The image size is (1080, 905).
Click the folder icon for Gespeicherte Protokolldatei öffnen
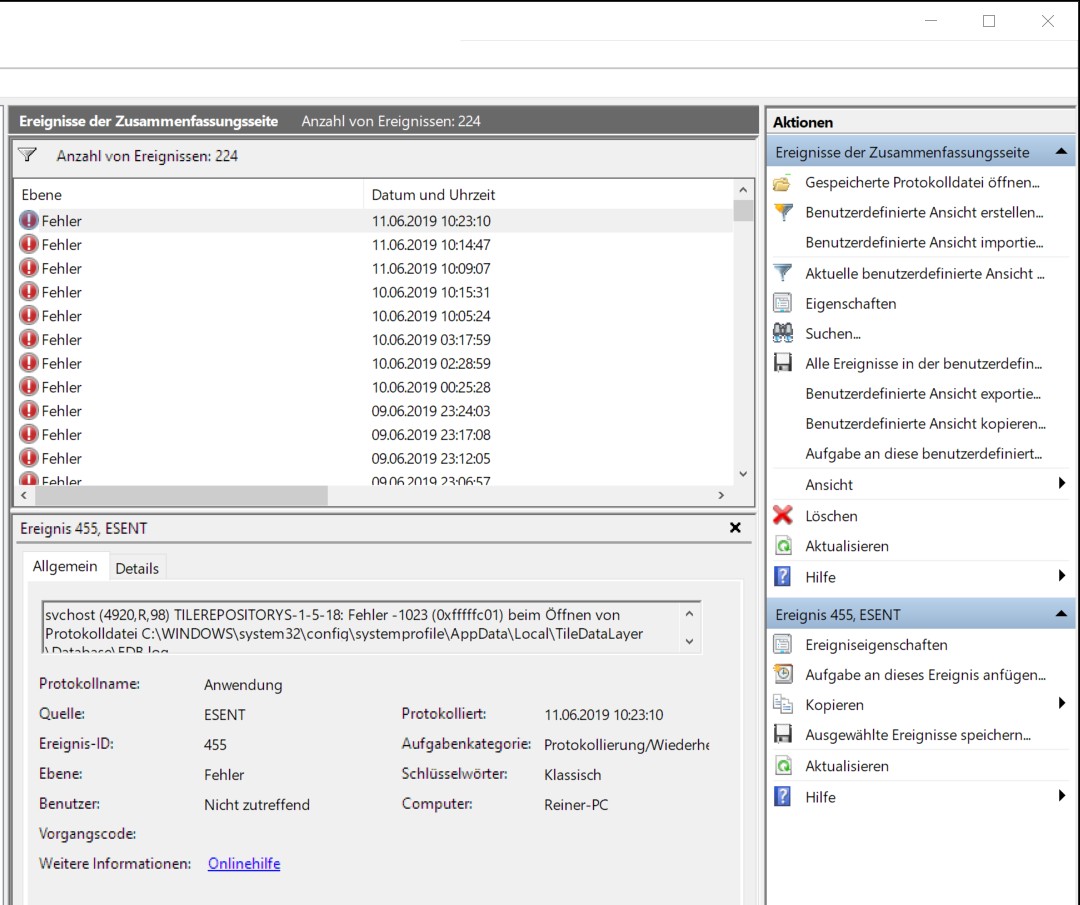(782, 183)
